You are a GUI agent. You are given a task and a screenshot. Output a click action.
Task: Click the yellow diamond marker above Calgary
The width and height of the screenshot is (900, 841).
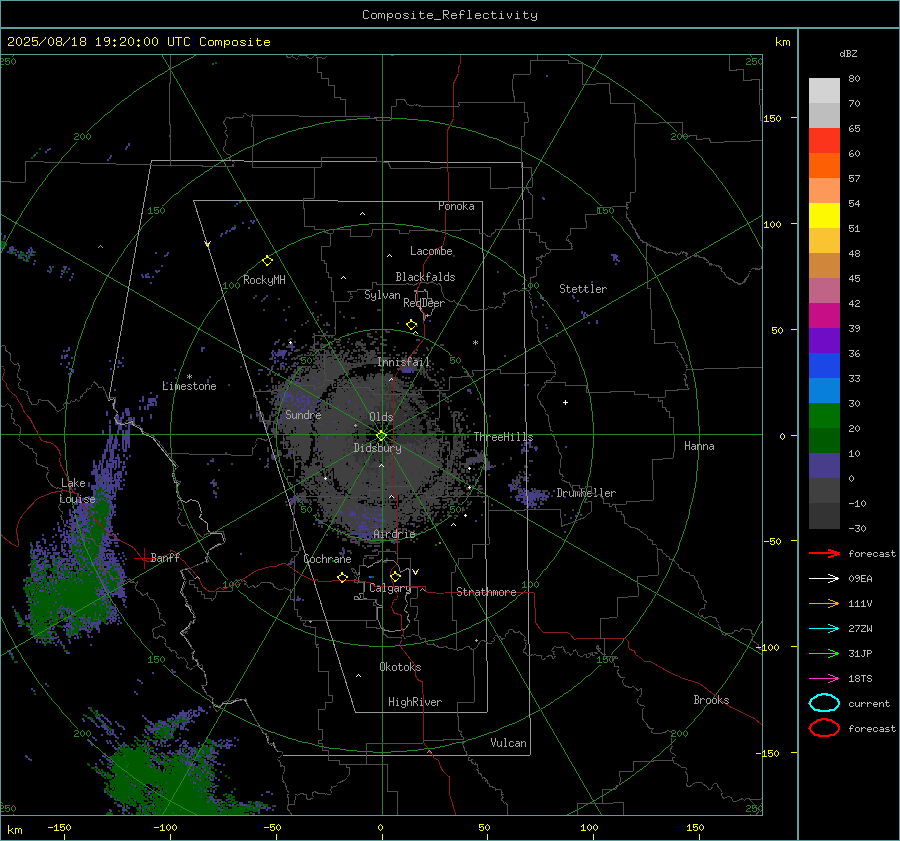pyautogui.click(x=395, y=576)
